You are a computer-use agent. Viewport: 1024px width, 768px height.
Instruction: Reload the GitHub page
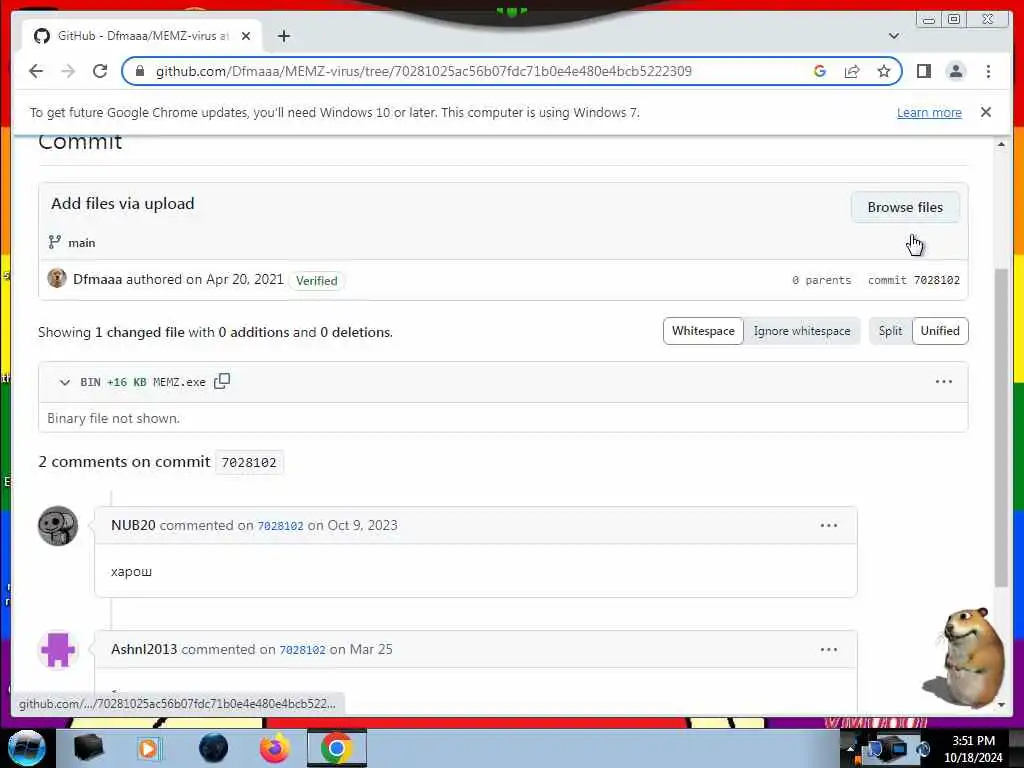point(100,71)
